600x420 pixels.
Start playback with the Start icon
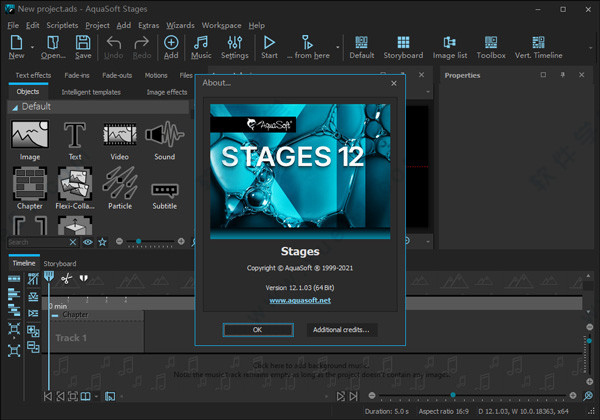[x=269, y=42]
